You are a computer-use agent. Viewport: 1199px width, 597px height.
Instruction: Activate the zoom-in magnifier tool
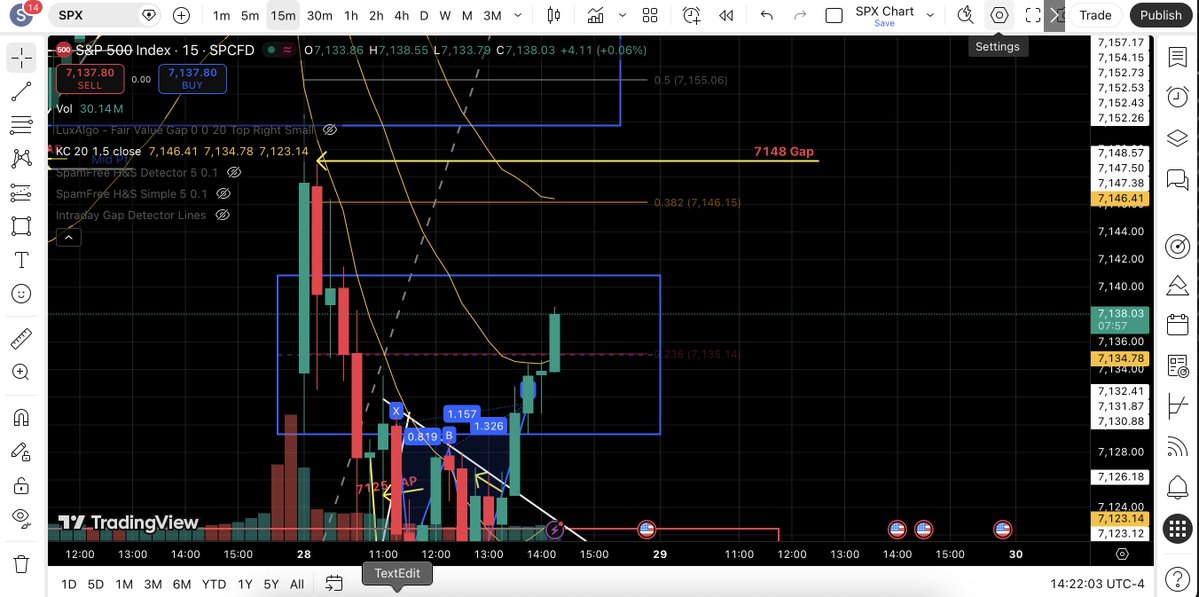click(x=21, y=372)
